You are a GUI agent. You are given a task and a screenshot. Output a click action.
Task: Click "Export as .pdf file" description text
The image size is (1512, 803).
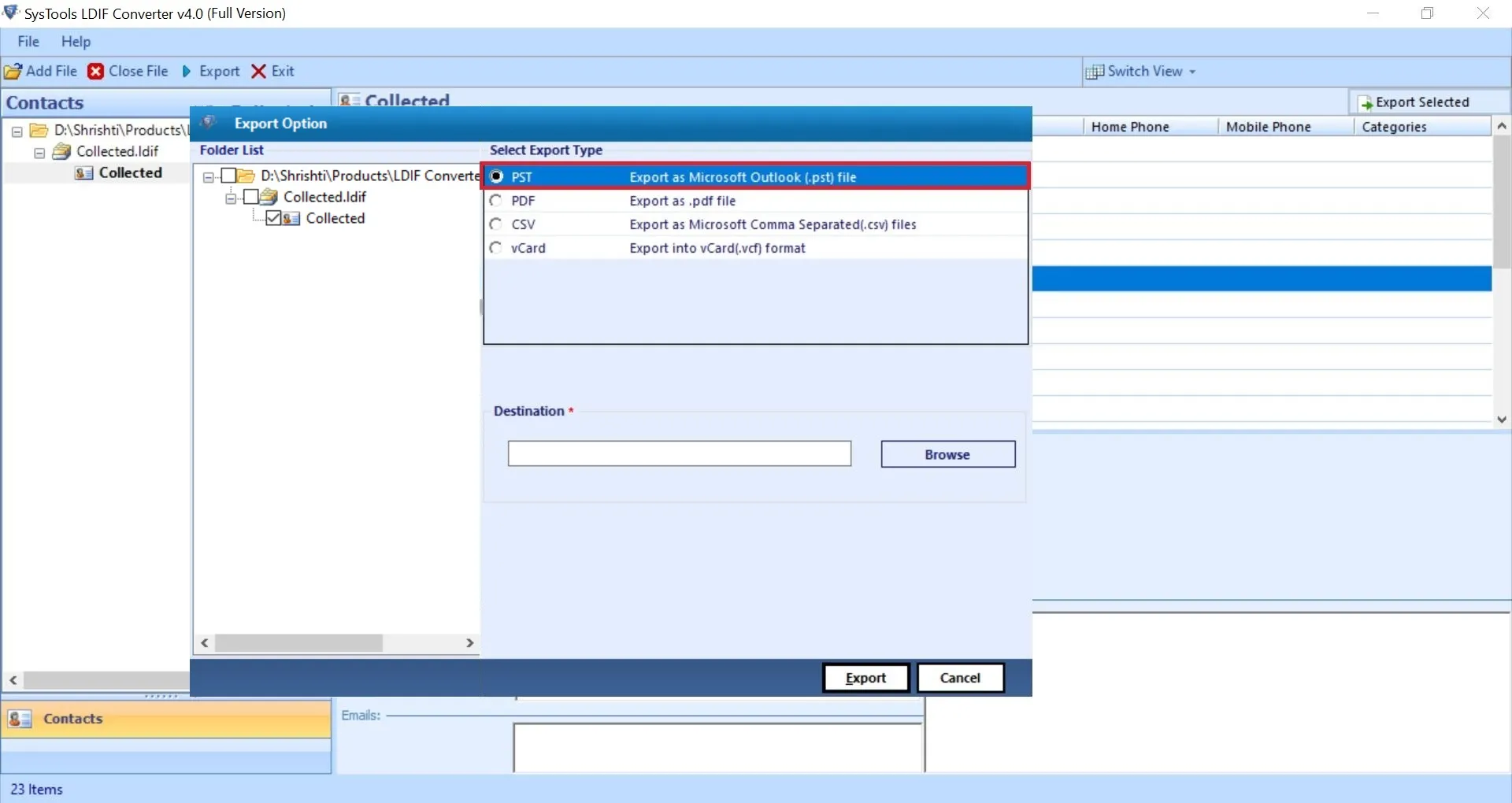[683, 201]
